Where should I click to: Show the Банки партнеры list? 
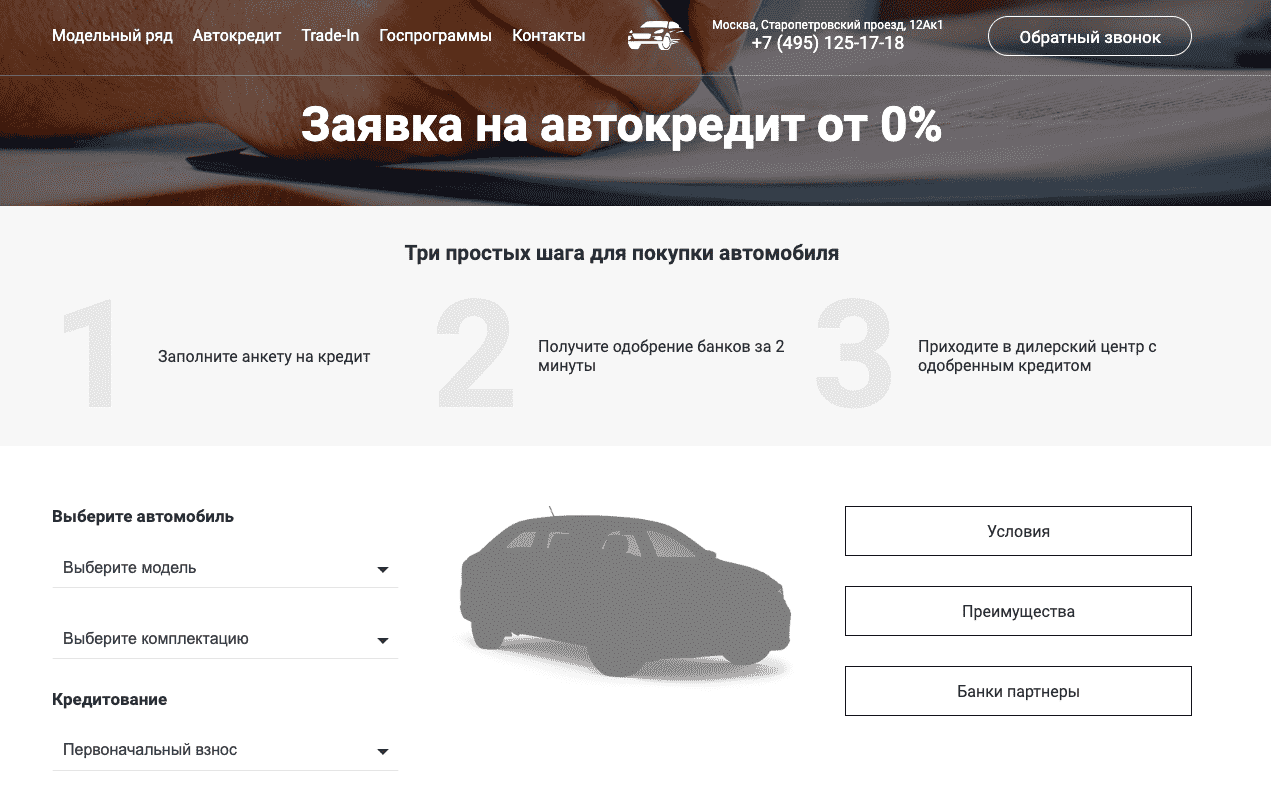1018,690
